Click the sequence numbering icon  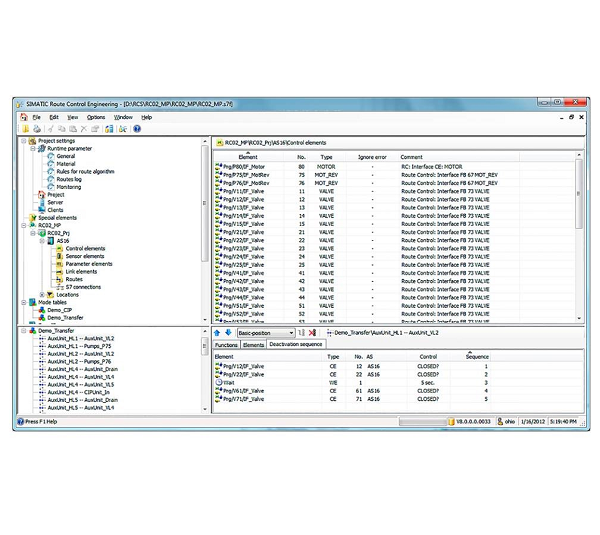301,333
